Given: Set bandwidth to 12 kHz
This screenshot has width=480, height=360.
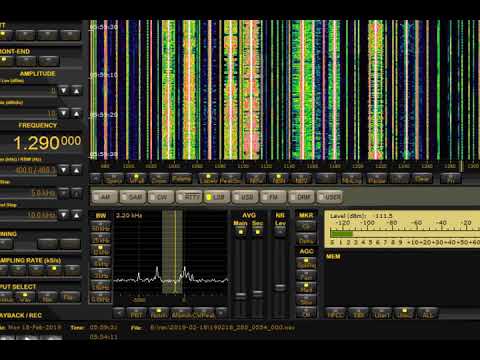Looking at the screenshot, I should pos(101,250).
